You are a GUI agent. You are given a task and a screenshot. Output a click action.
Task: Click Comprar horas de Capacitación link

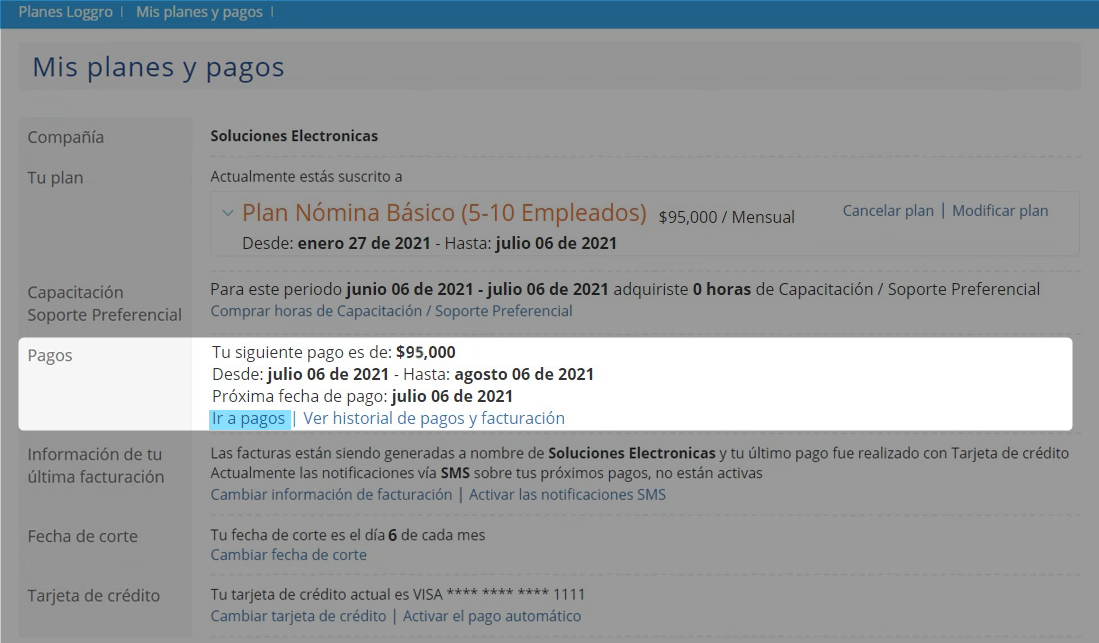pos(391,311)
